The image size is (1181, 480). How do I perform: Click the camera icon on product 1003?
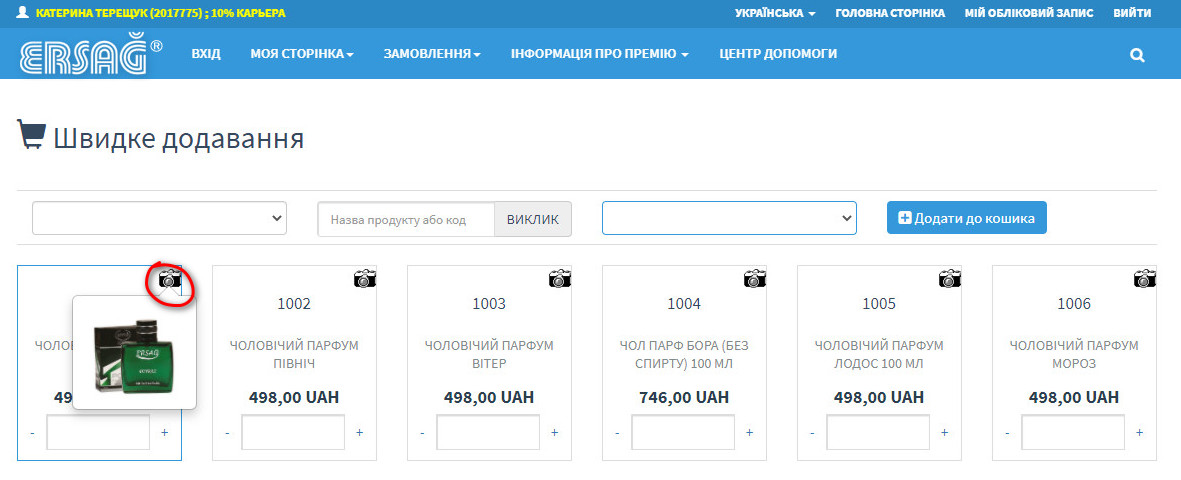coord(560,279)
